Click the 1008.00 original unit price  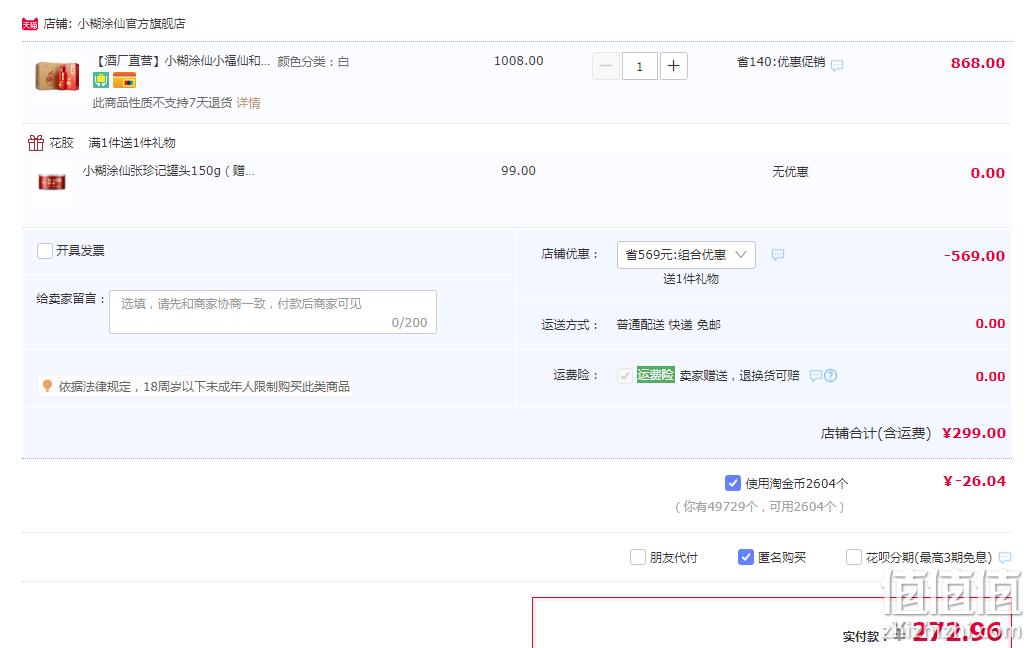click(519, 61)
